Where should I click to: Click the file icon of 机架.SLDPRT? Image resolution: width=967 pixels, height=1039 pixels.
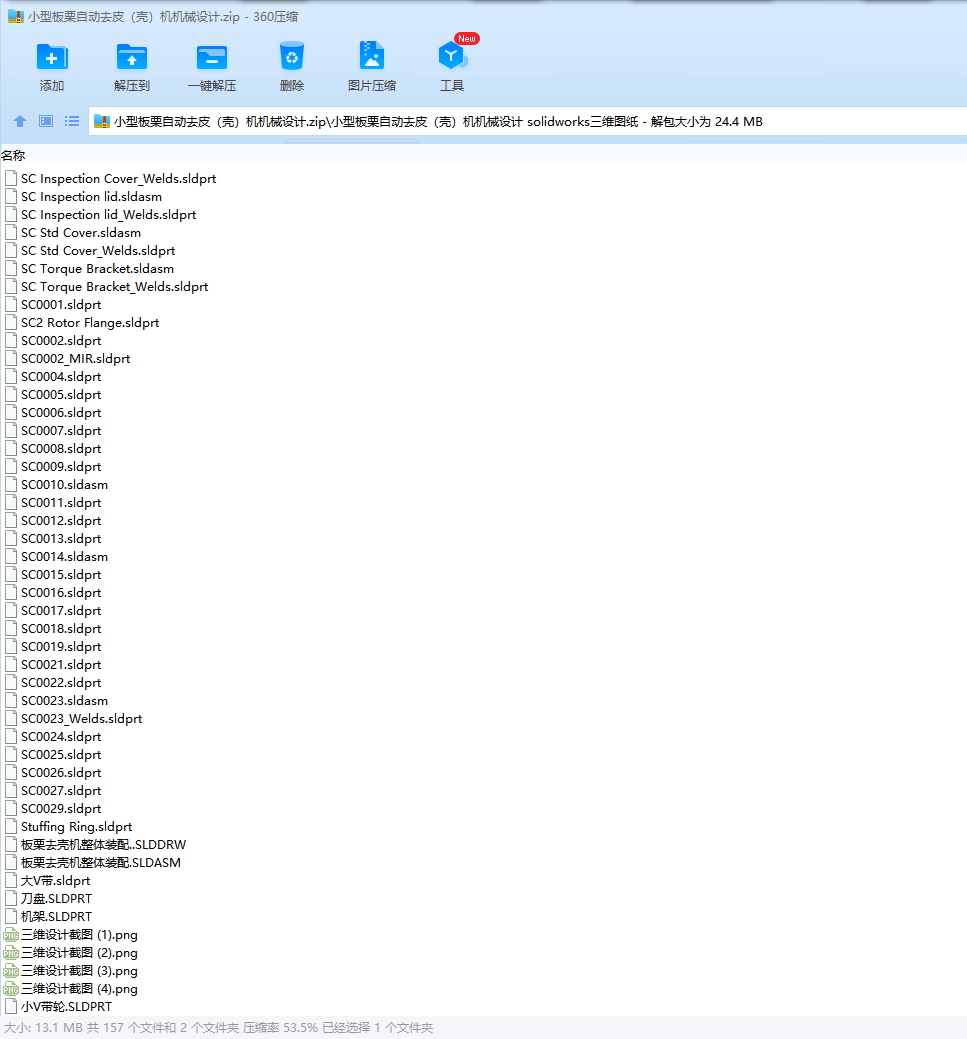11,916
